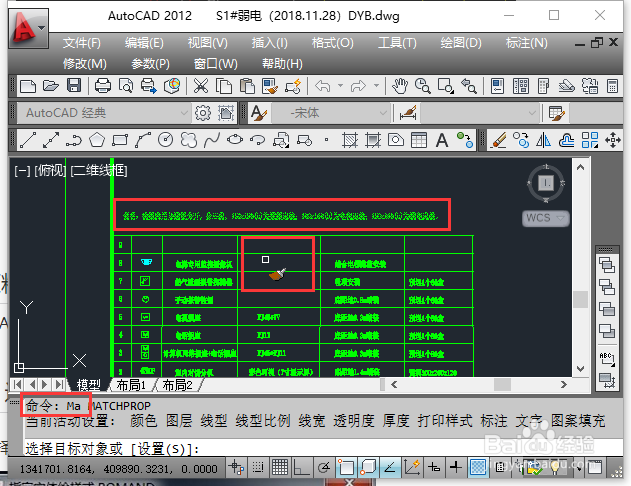The height and width of the screenshot is (486, 631).
Task: Click the Paste clipboard icon
Action: click(x=247, y=86)
